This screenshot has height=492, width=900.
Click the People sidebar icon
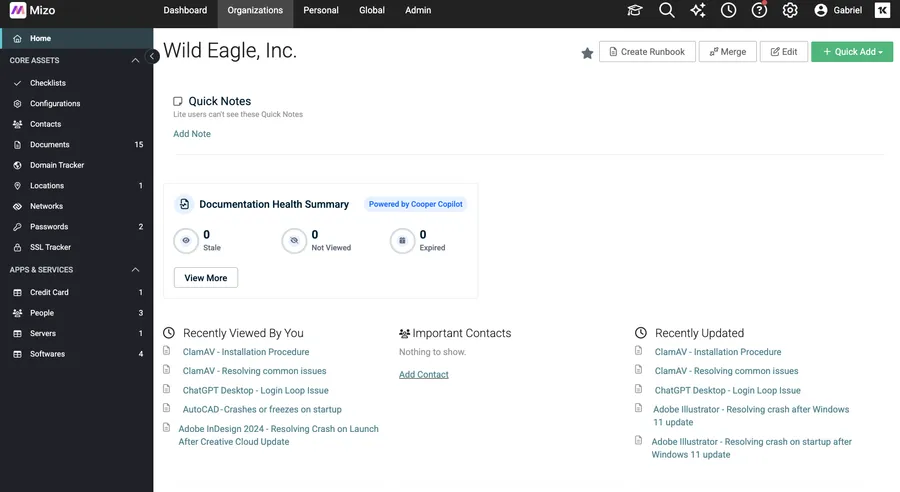coord(17,313)
